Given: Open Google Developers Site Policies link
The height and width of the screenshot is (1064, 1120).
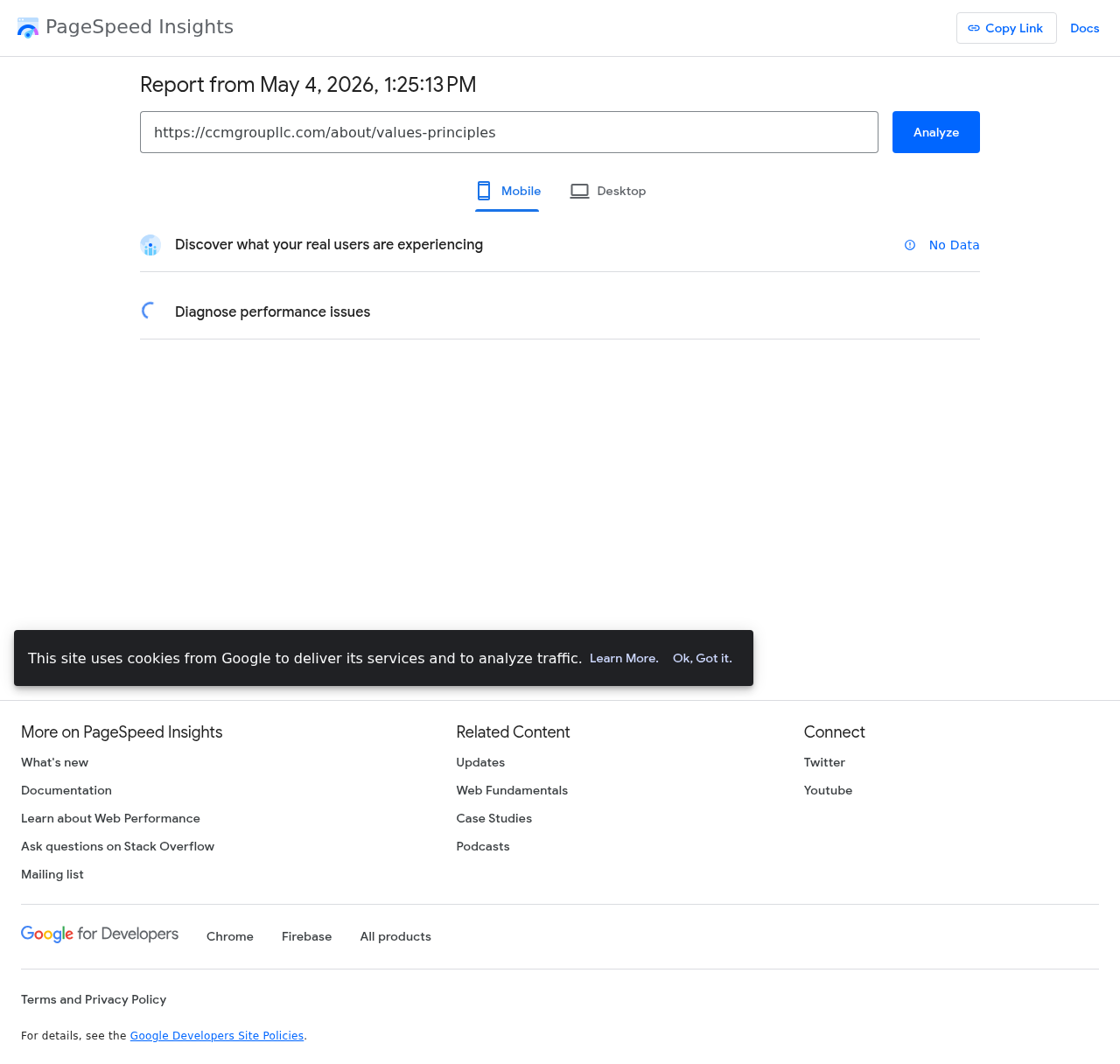Looking at the screenshot, I should 217,1035.
